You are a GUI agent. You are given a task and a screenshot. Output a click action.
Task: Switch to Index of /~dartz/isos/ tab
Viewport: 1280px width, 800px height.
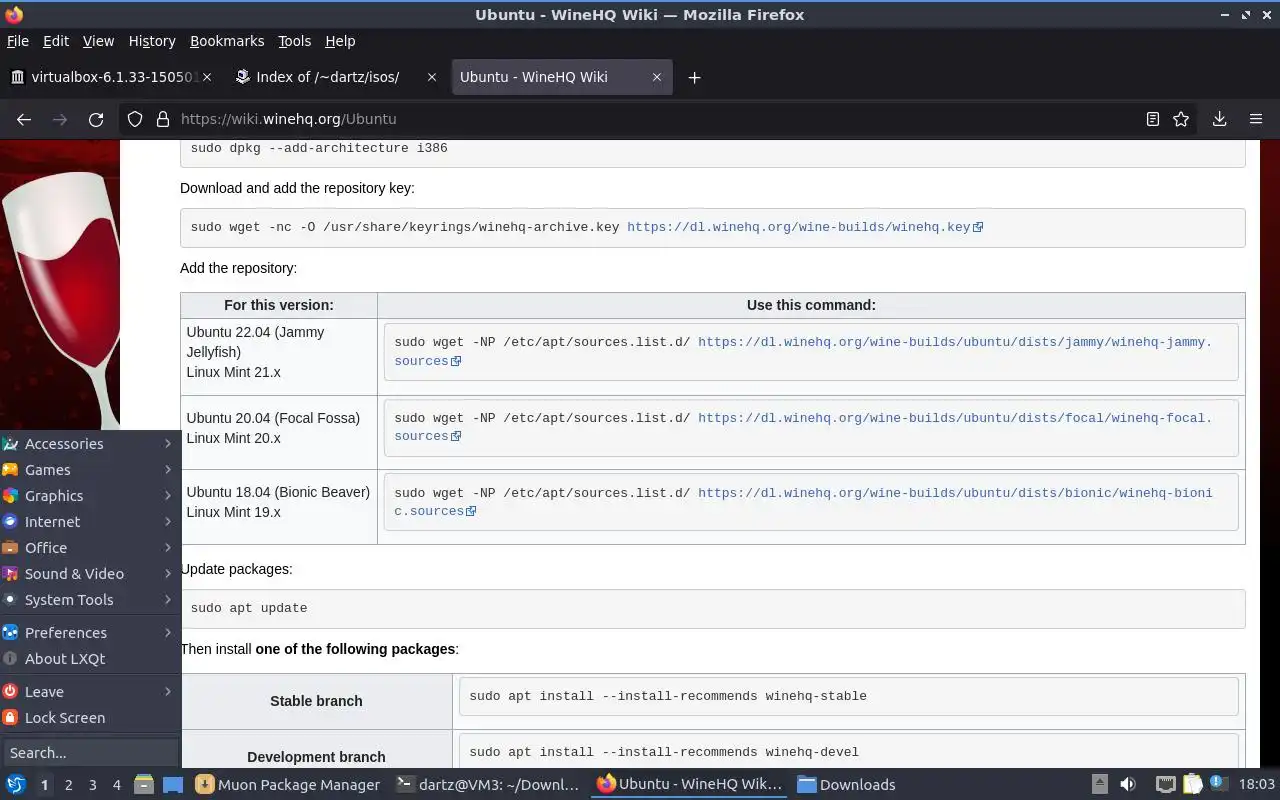335,77
